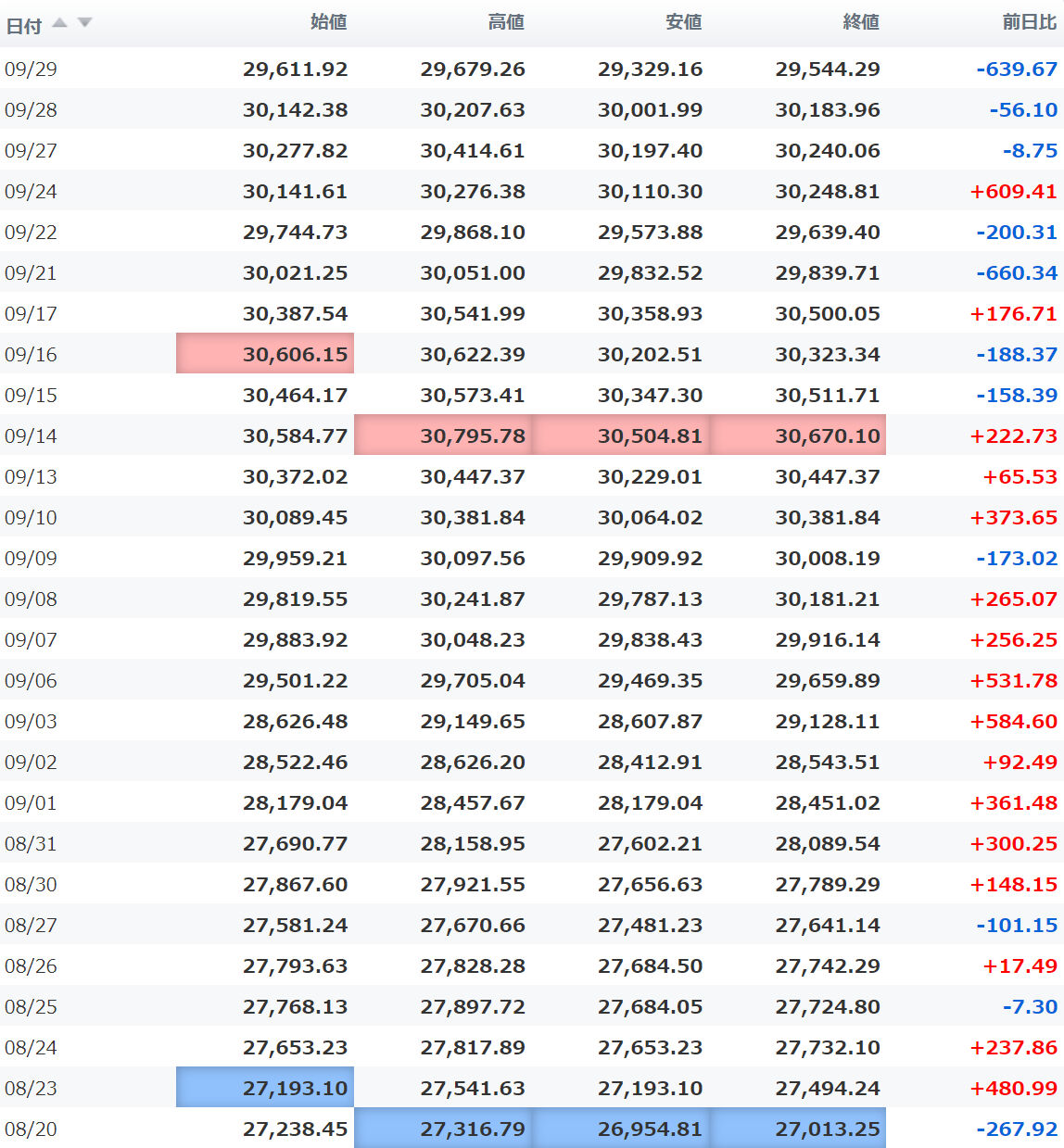Select the 09/29 date cell

[x=31, y=69]
